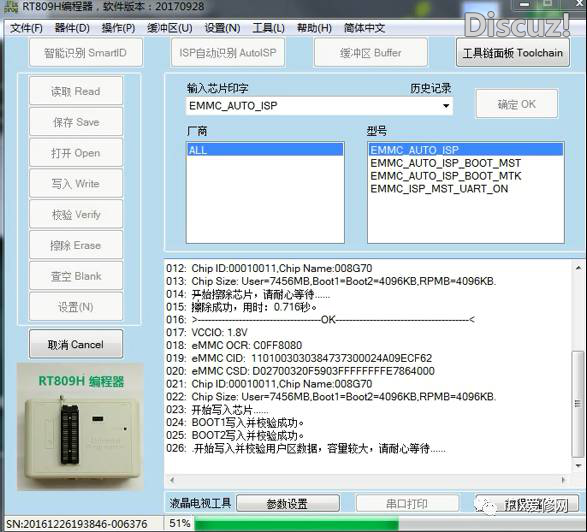Viewport: 587px width, 532px height.
Task: Click the 写入 Write button
Action: (x=76, y=183)
